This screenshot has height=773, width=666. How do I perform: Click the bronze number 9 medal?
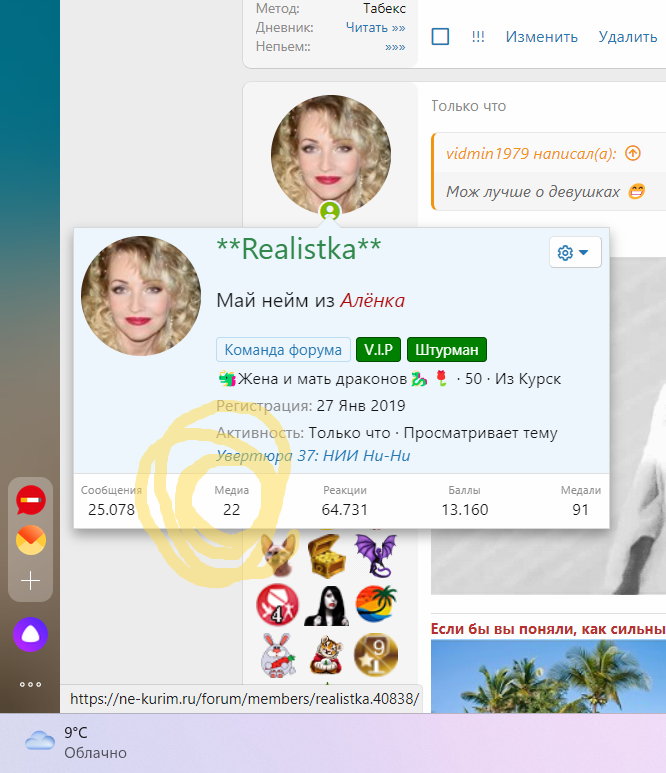[x=376, y=655]
